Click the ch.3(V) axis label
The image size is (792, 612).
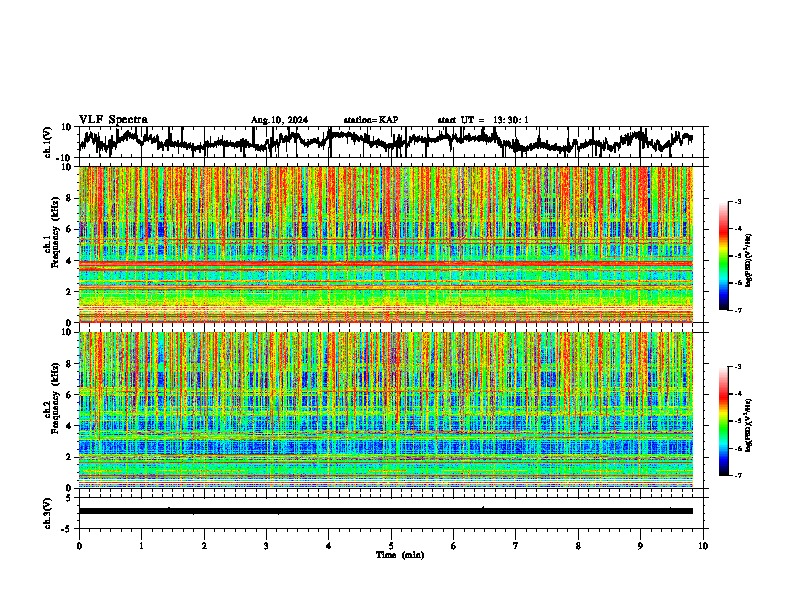[48, 513]
